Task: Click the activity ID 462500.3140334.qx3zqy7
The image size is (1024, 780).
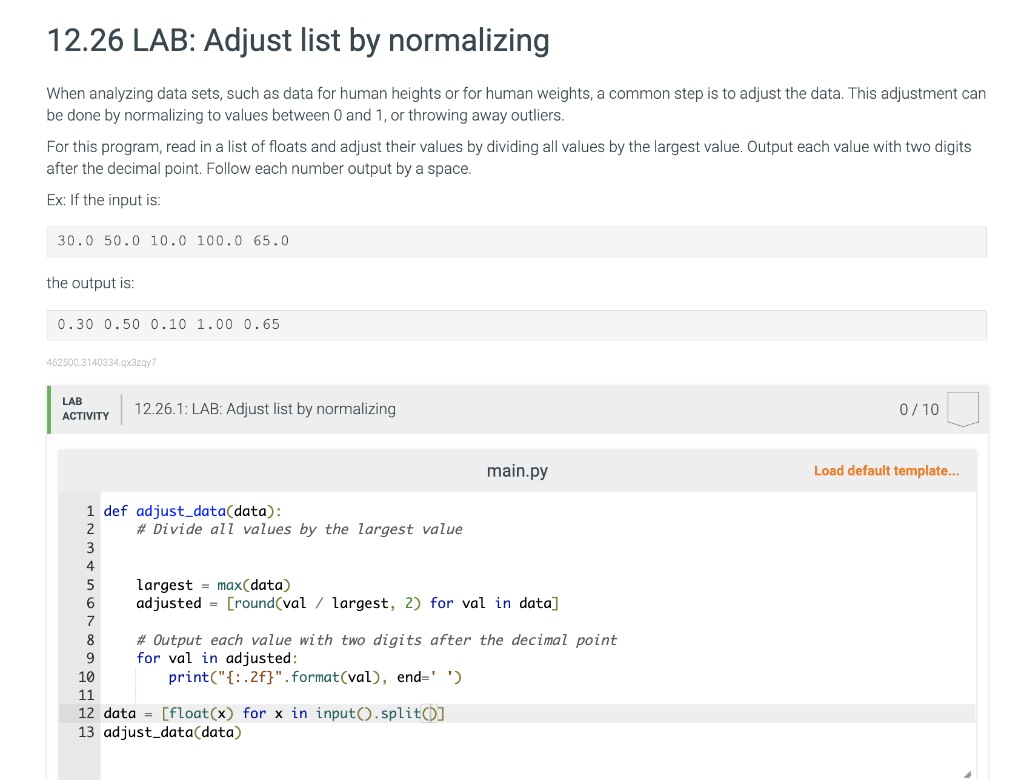Action: click(x=101, y=362)
